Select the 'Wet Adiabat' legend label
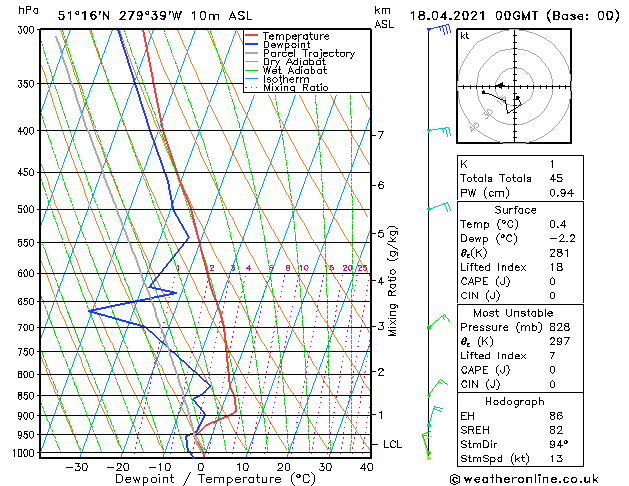 295,70
